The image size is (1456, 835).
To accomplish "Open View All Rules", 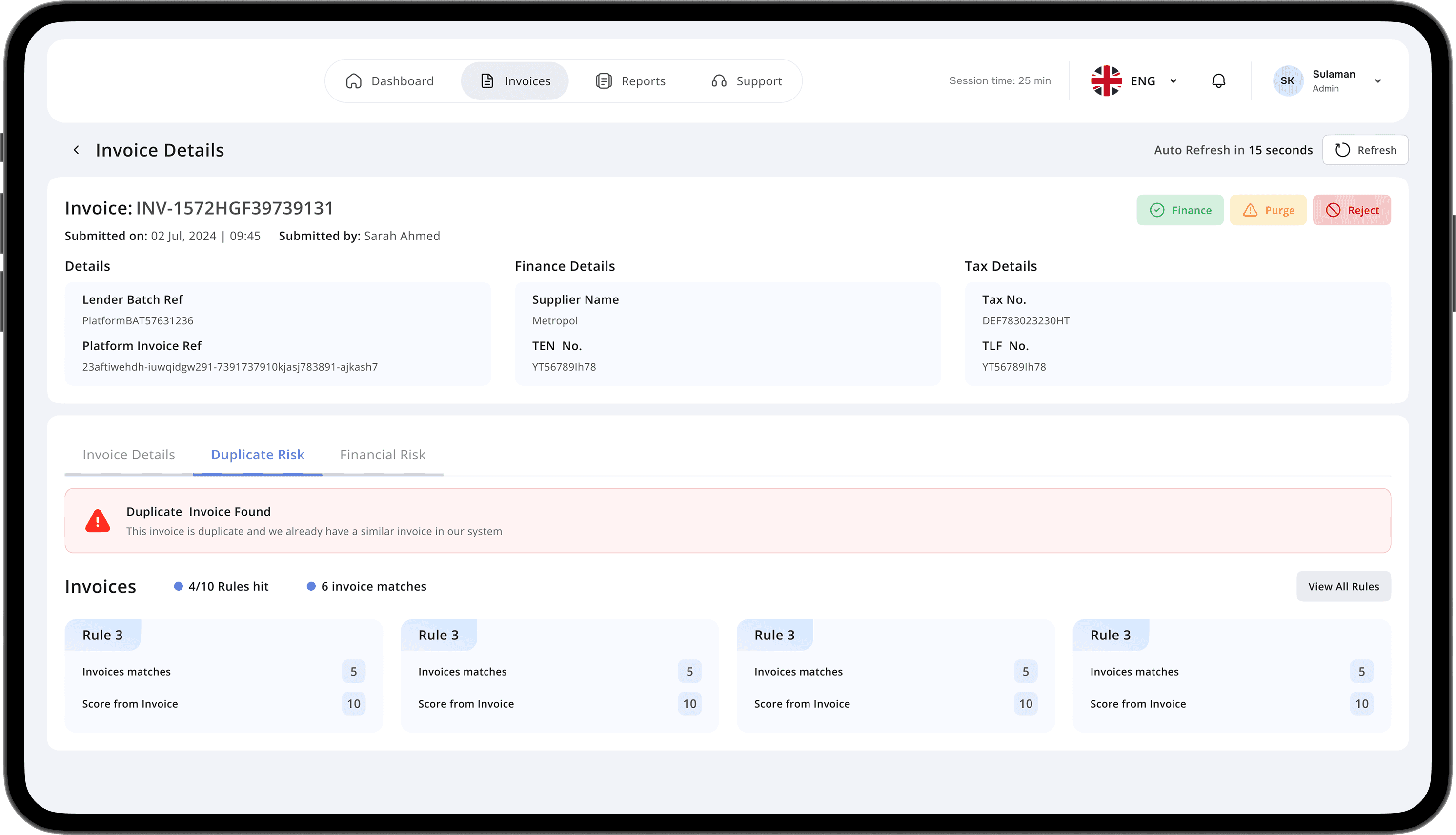I will pyautogui.click(x=1344, y=587).
